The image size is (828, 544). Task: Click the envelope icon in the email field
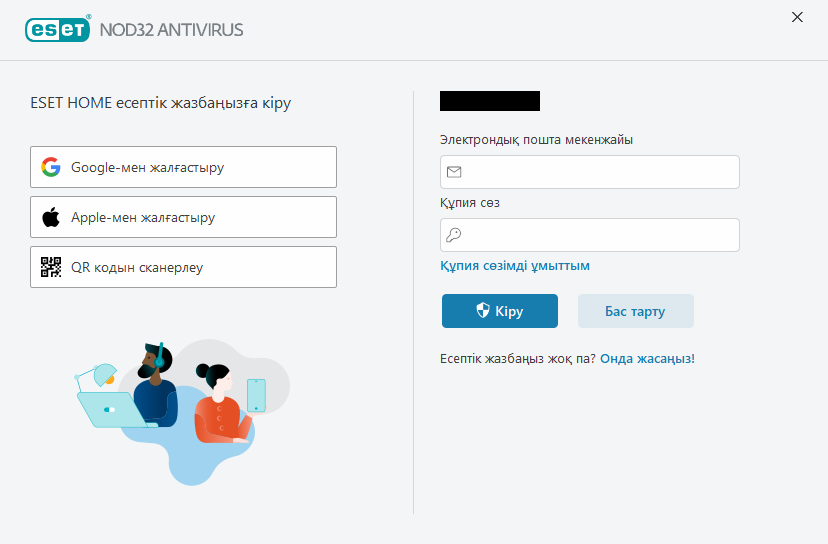454,172
